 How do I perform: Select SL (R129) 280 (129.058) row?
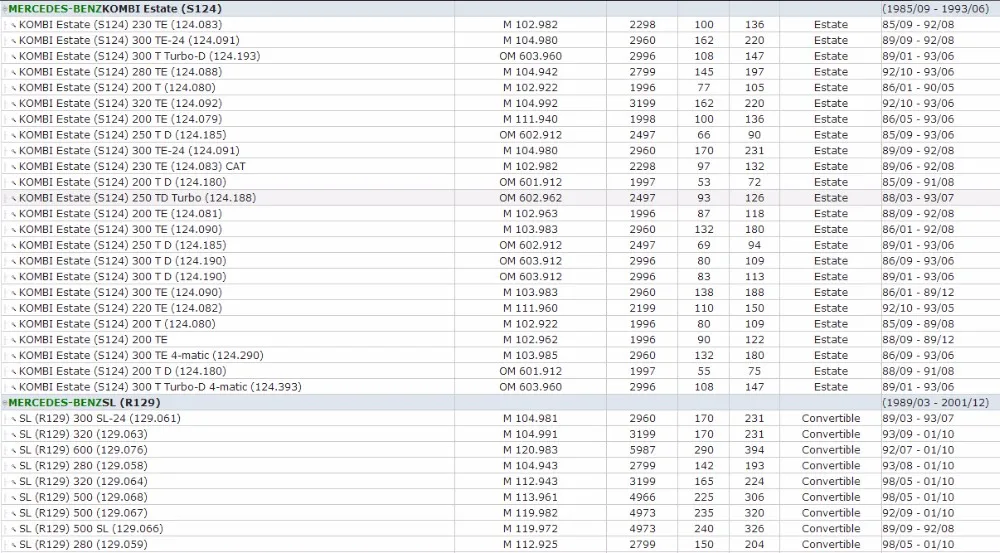click(x=500, y=466)
